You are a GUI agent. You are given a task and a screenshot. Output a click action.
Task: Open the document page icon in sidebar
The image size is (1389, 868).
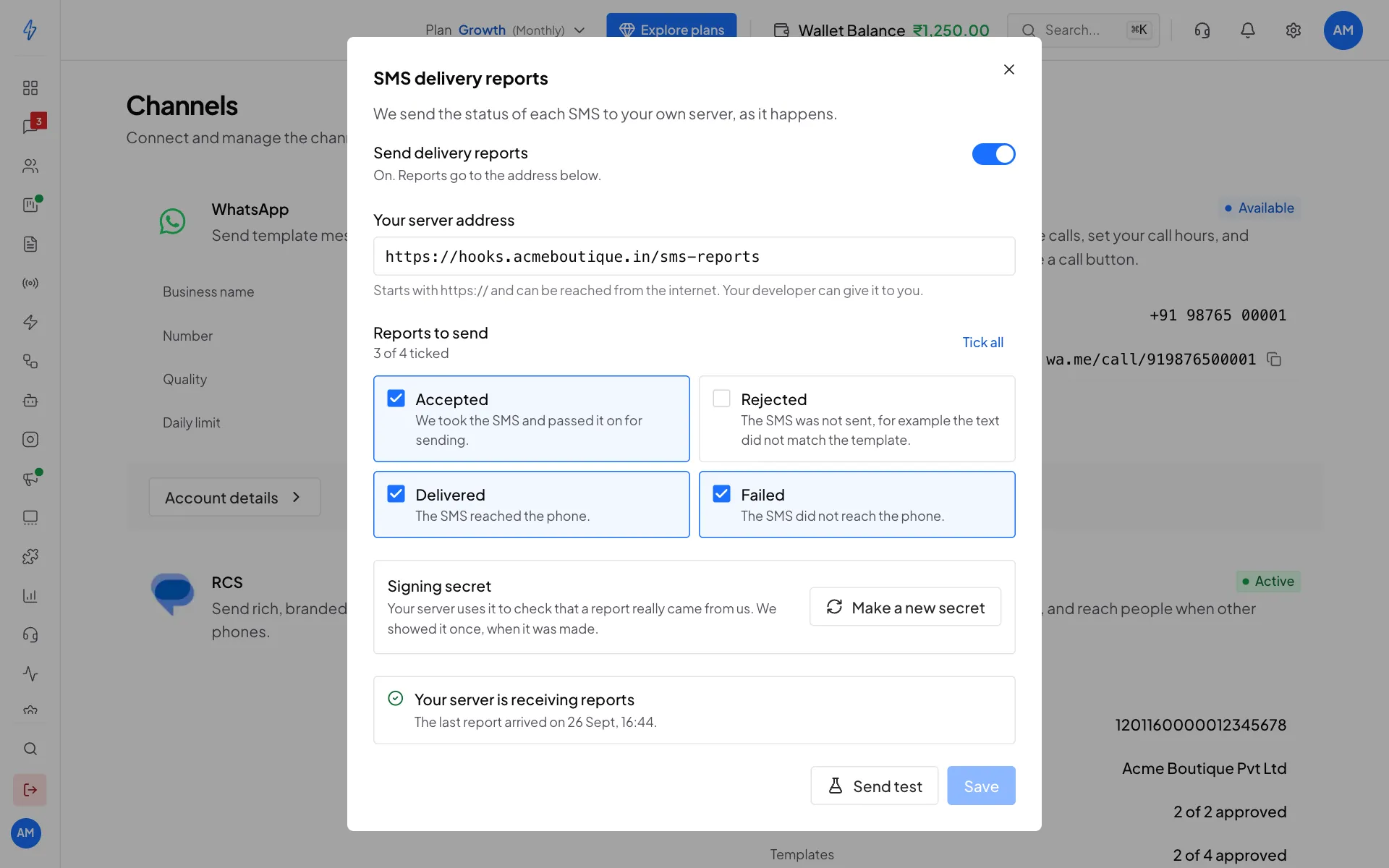coord(30,244)
